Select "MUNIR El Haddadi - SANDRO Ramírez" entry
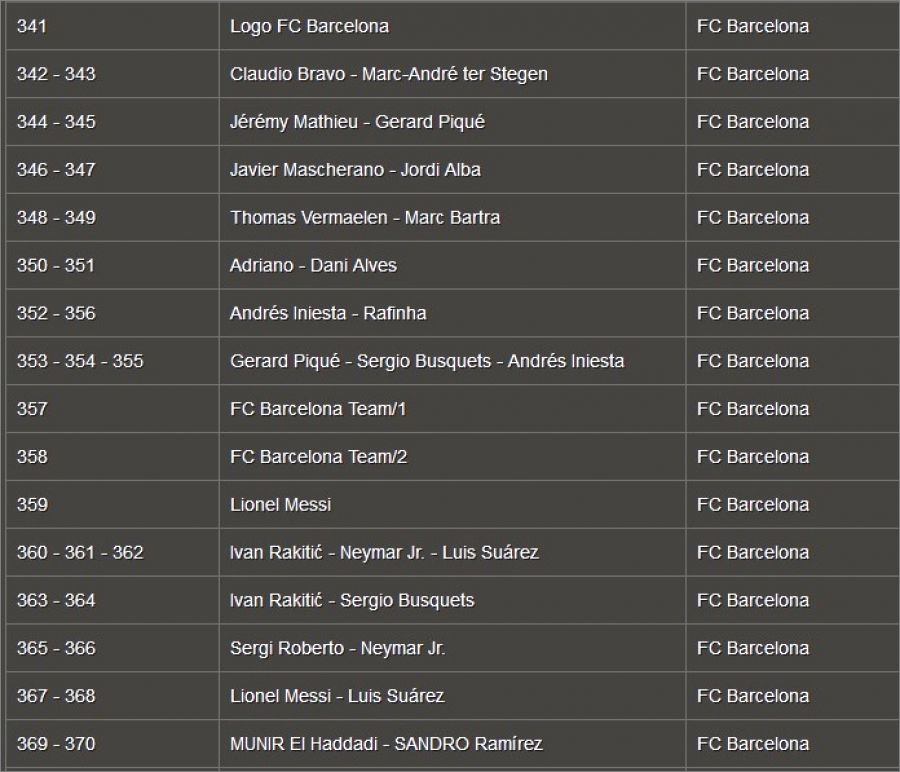 386,744
